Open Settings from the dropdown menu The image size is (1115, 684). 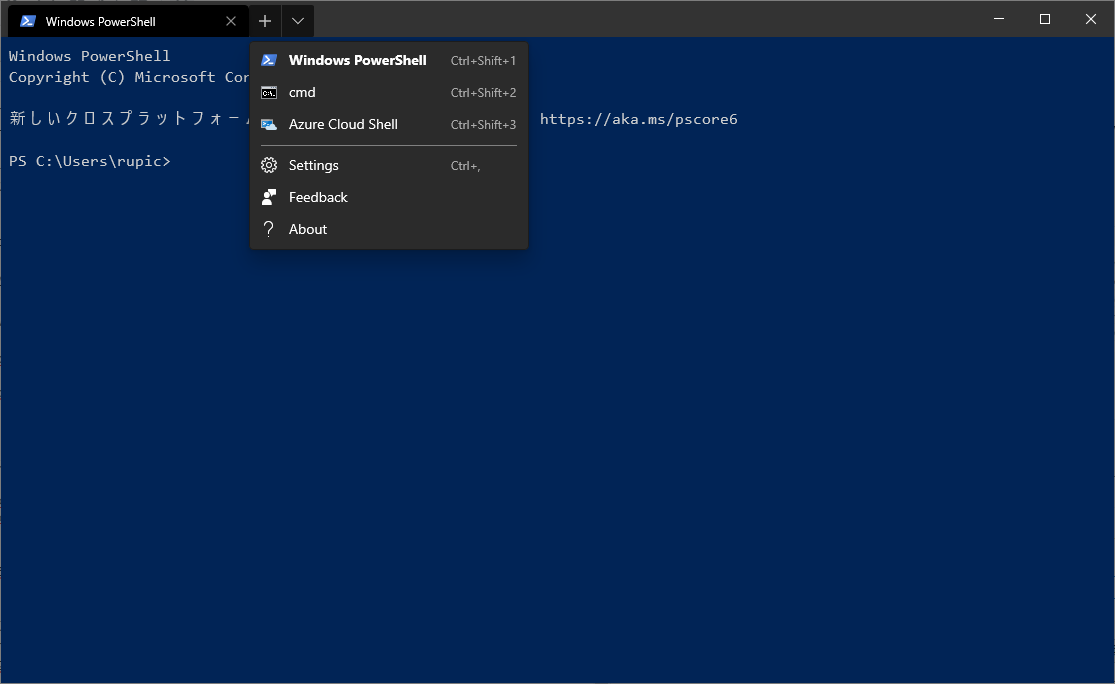point(389,165)
